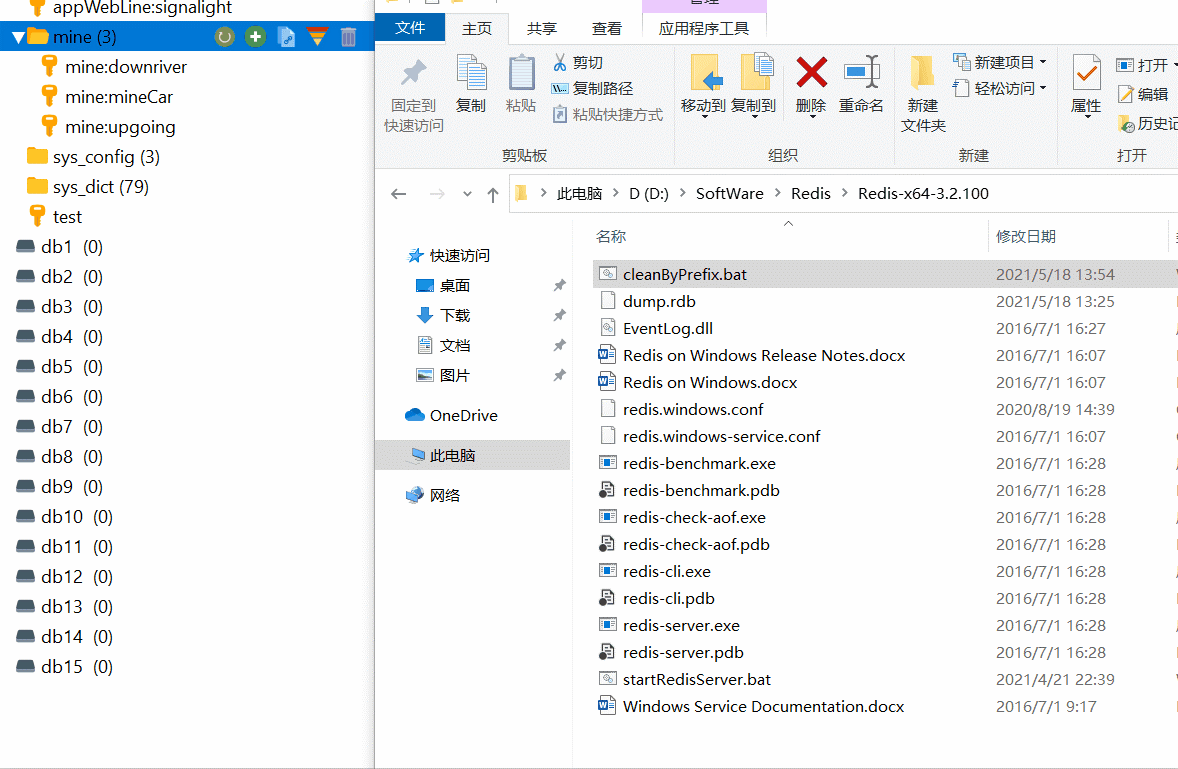Screen dimensions: 1178x769
Task: Add a new key to the mine namespace
Action: tap(255, 36)
